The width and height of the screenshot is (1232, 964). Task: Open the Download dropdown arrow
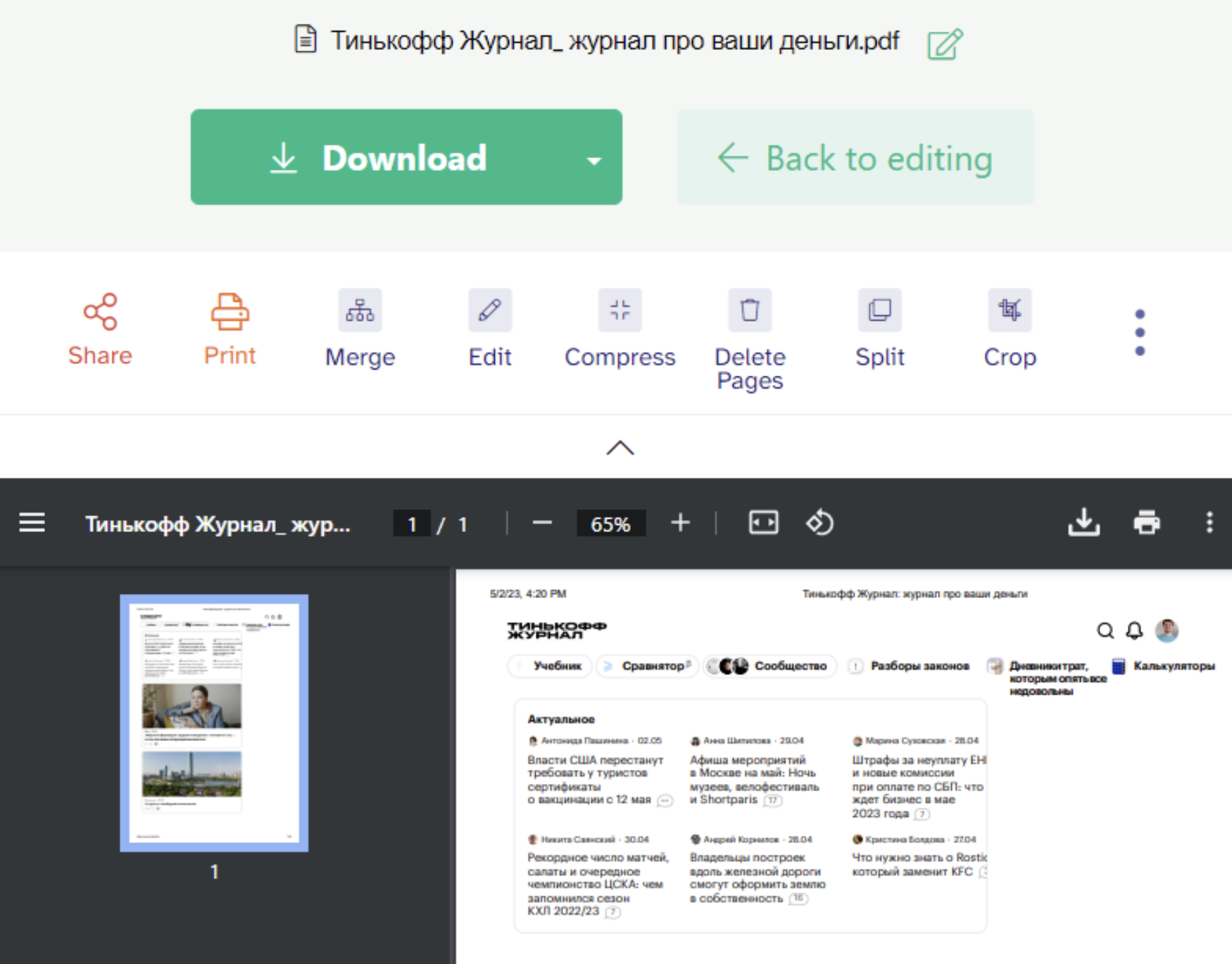pyautogui.click(x=594, y=160)
